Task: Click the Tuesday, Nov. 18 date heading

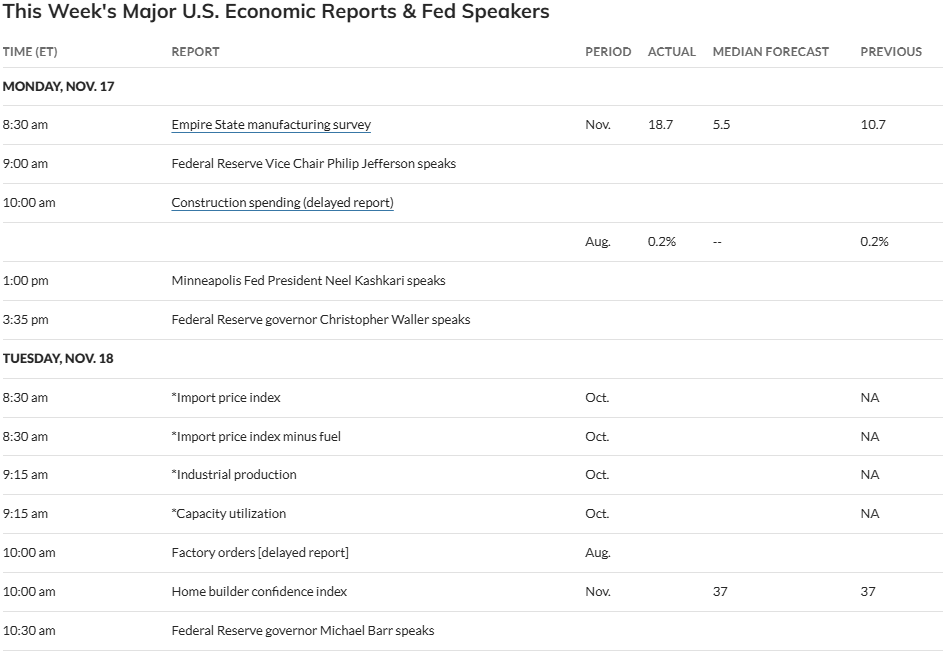Action: [58, 358]
